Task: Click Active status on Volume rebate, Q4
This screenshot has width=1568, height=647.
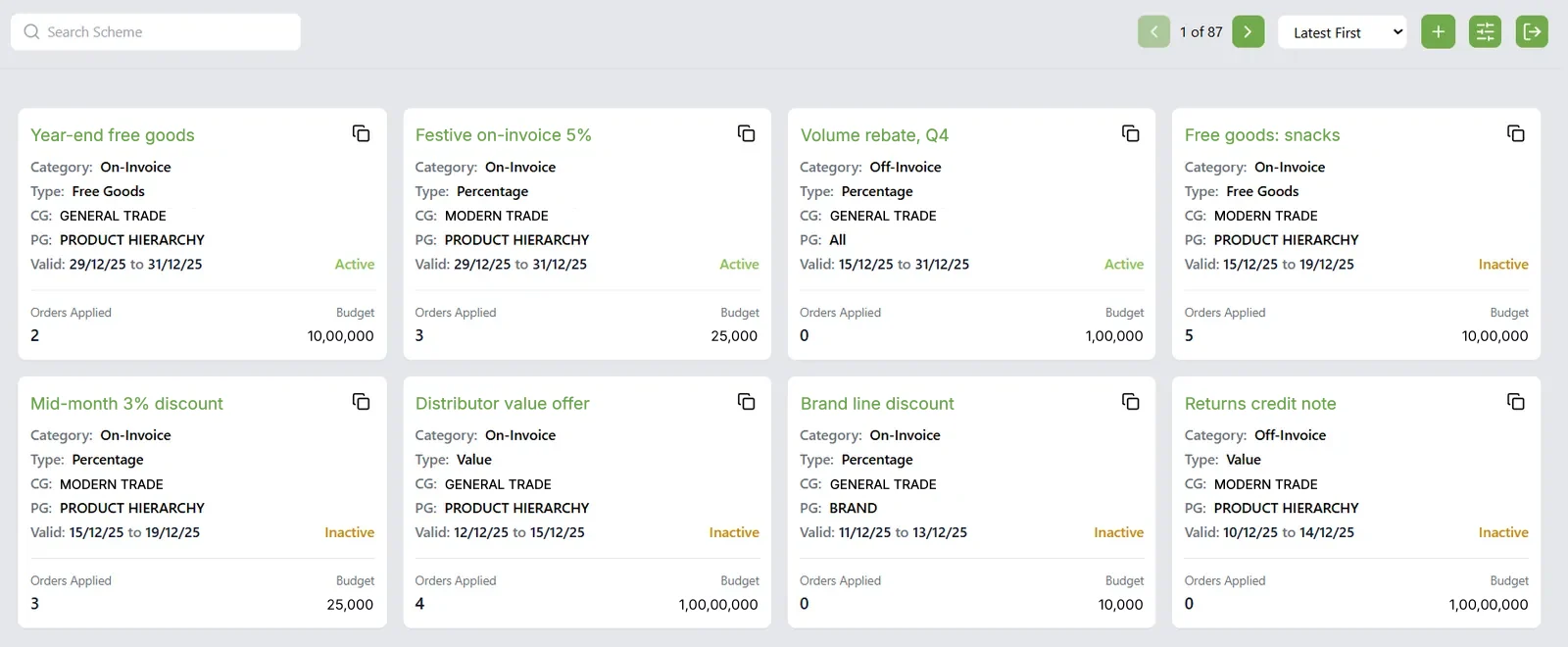Action: click(1124, 265)
